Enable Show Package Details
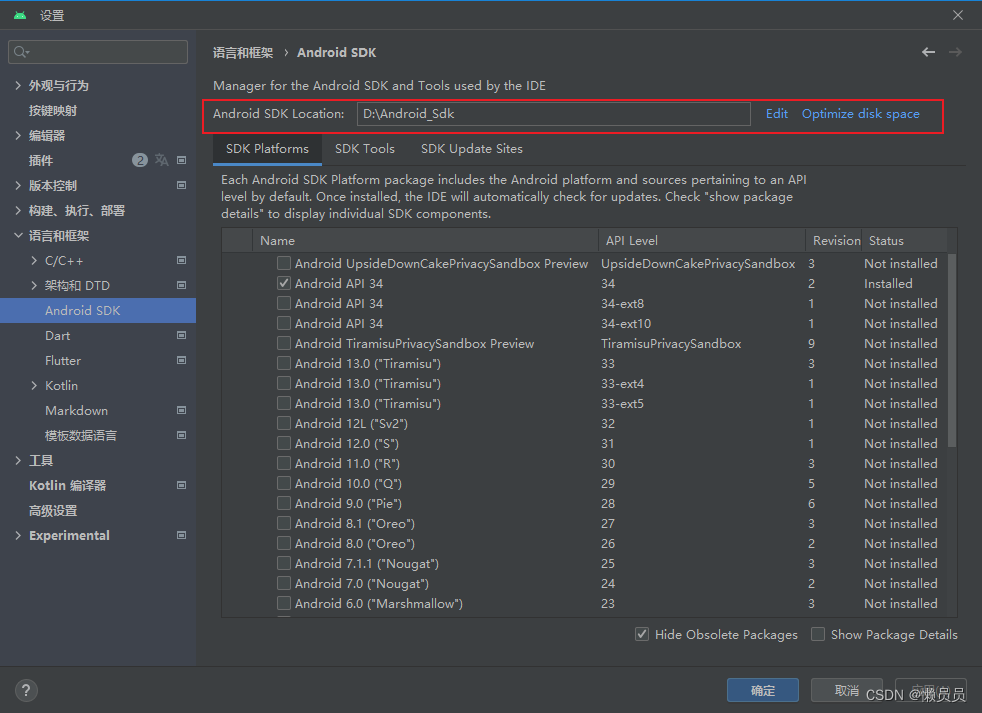The height and width of the screenshot is (713, 982). point(817,634)
